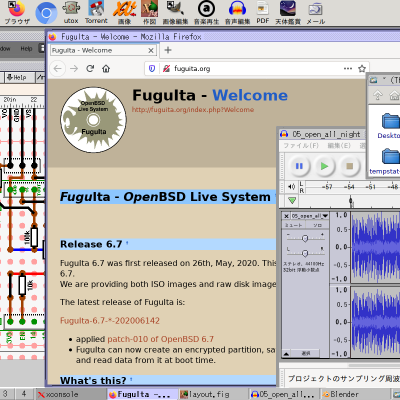Open the 05_open_all track dropdown menu
The image size is (400, 400).
(x=310, y=216)
